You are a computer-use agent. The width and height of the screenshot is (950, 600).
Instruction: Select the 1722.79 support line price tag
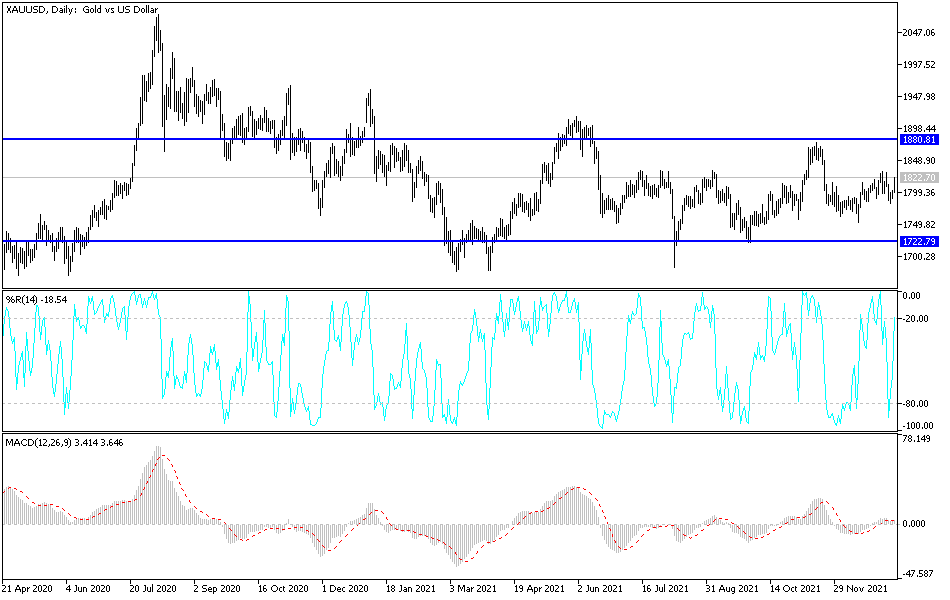click(918, 242)
